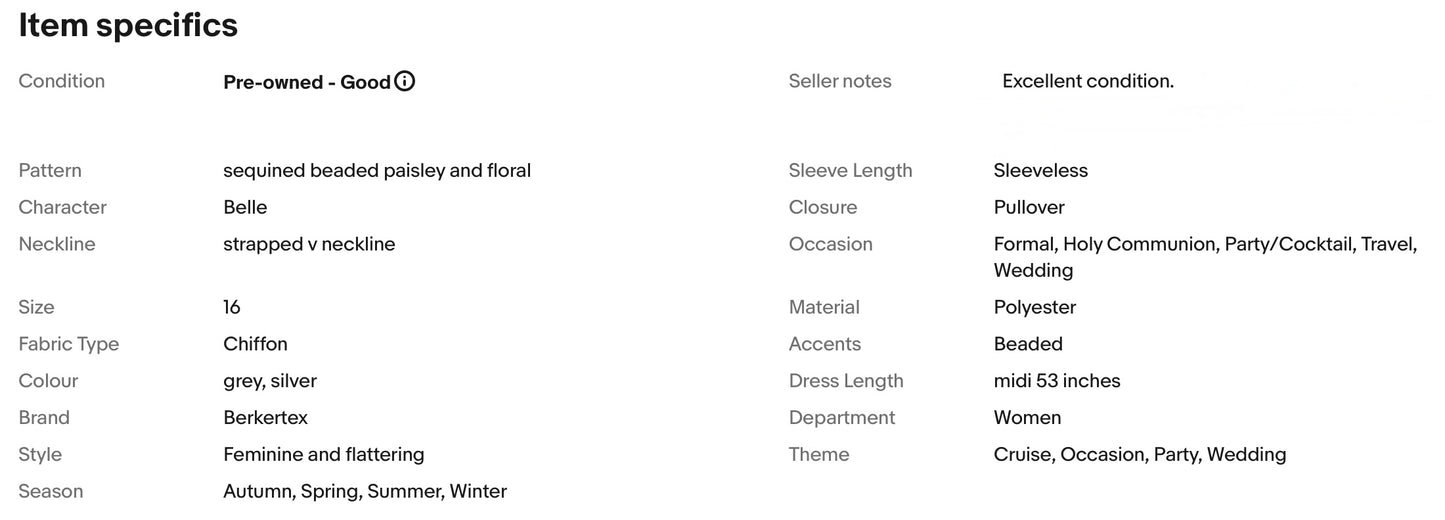Click the Size value 16
The image size is (1445, 520).
[232, 307]
